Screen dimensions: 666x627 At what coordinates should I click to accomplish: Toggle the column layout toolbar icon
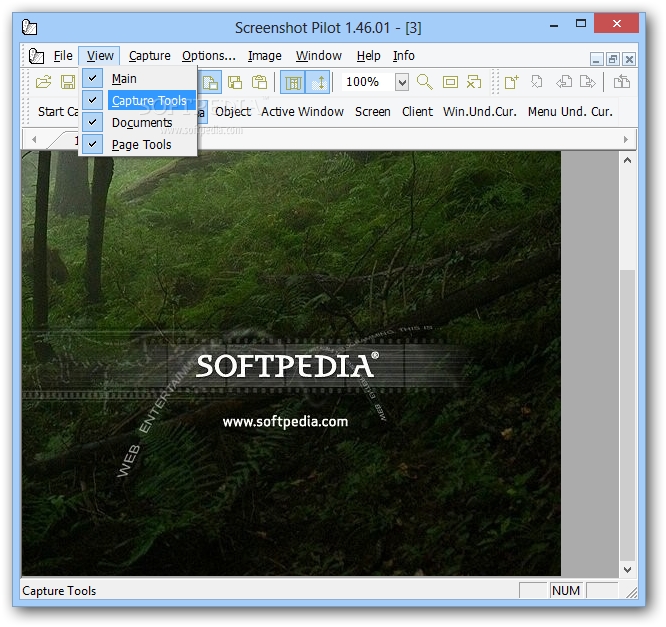click(x=293, y=82)
